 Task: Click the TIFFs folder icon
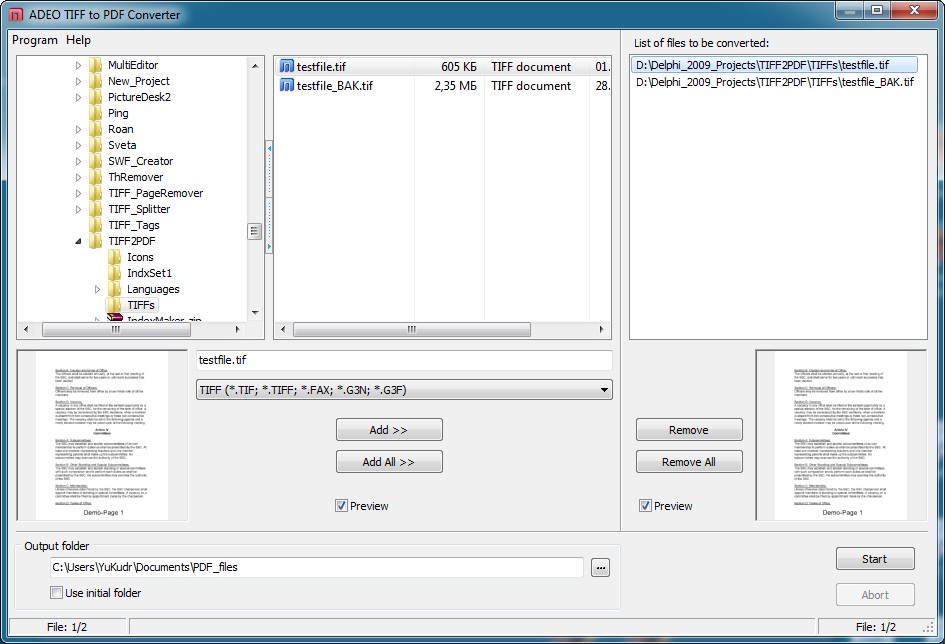click(115, 305)
